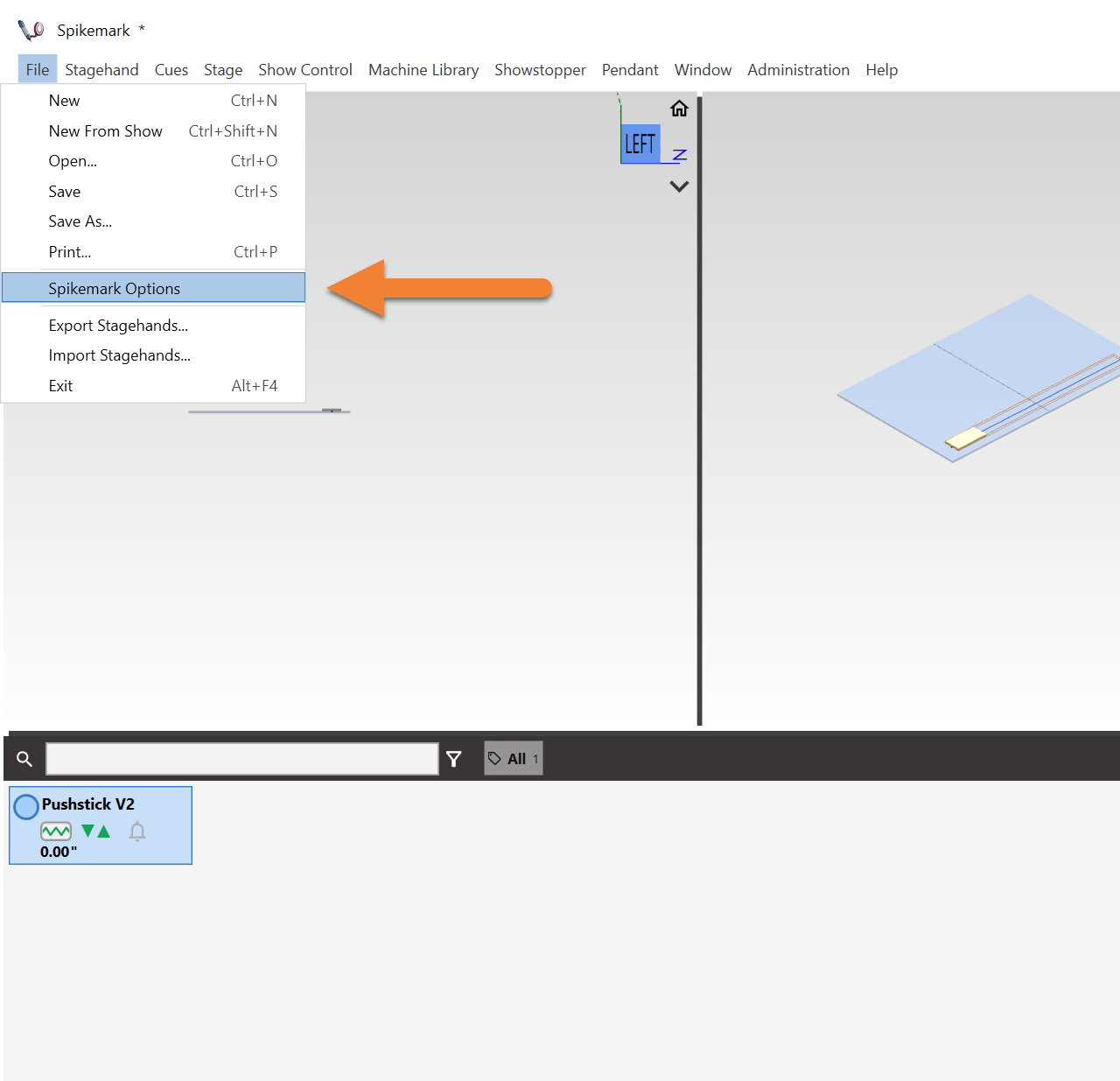This screenshot has width=1120, height=1081.
Task: Click the LEFT face of view cube
Action: coord(640,144)
